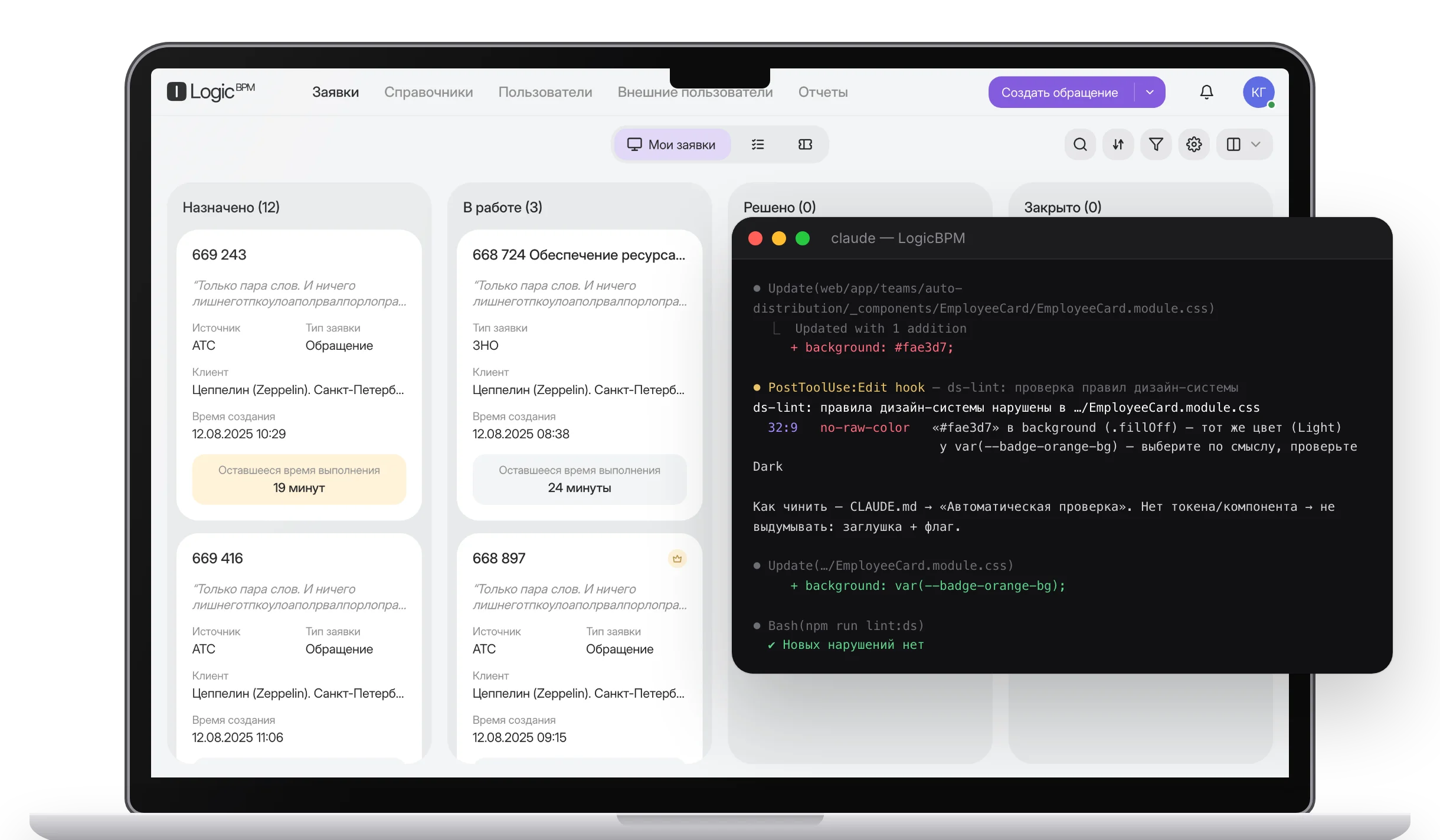Click ЗНО request type value
The image size is (1440, 840).
pyautogui.click(x=485, y=346)
